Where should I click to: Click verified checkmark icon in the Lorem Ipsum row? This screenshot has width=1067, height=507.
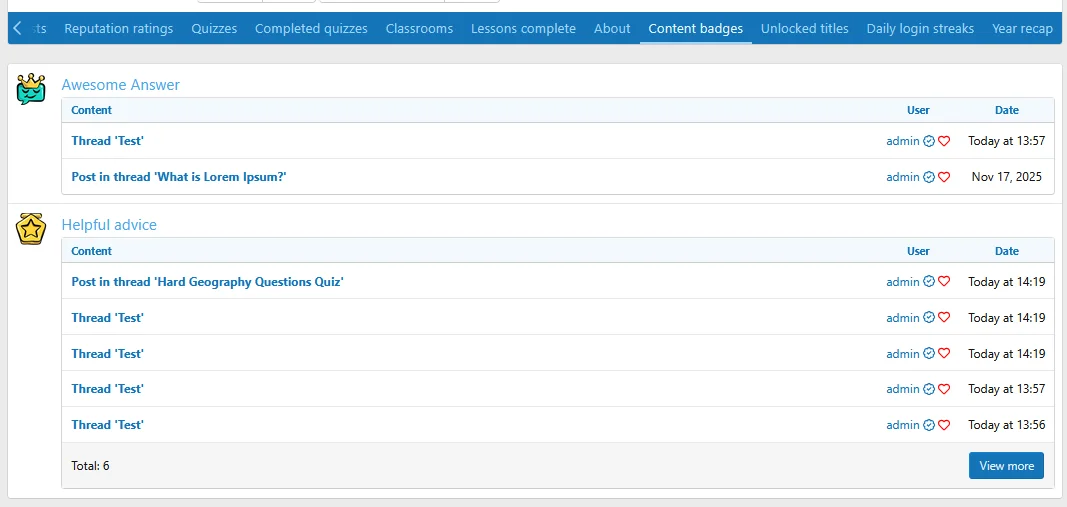929,177
